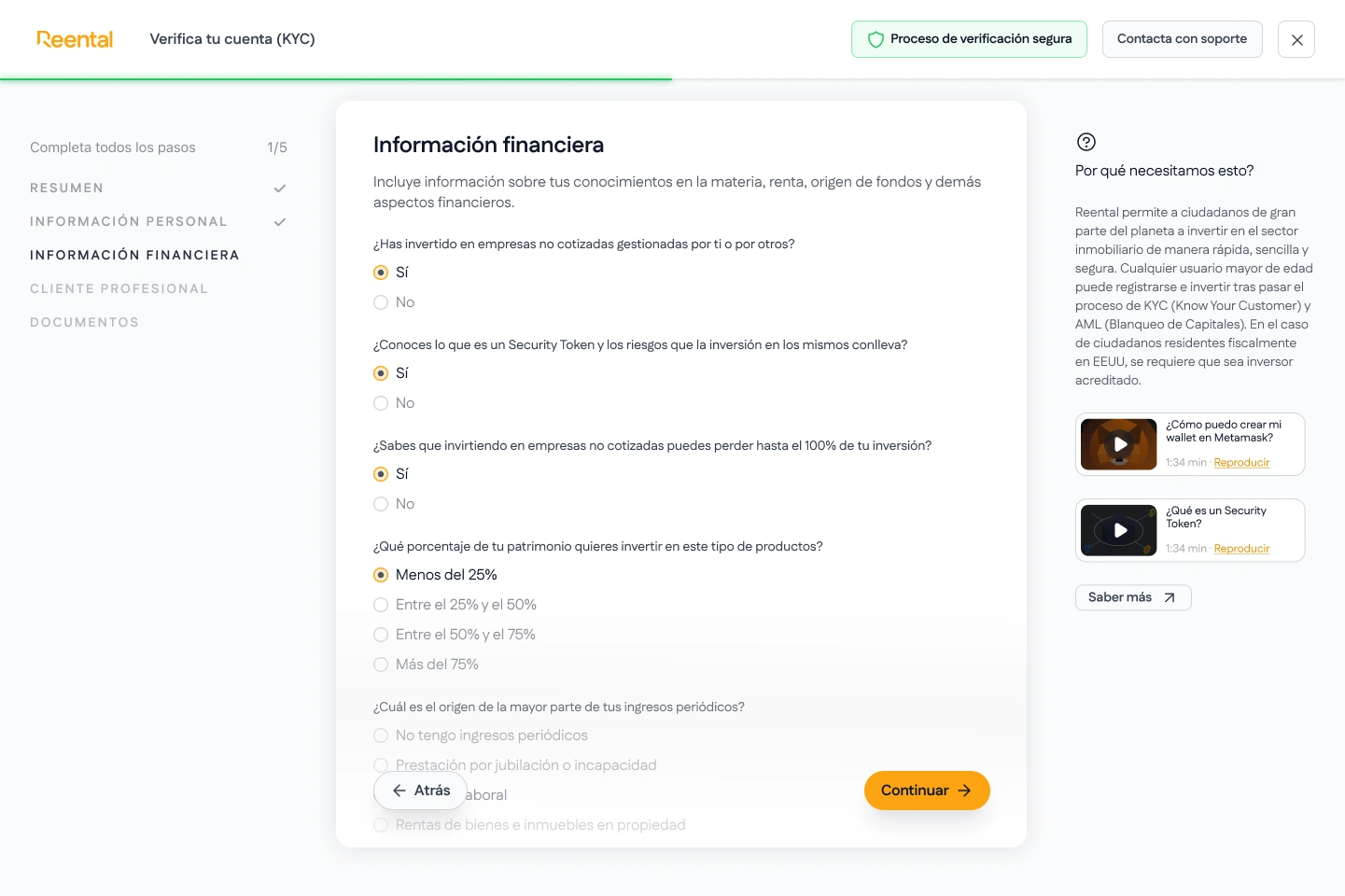Open the Documentos step

[x=84, y=323]
